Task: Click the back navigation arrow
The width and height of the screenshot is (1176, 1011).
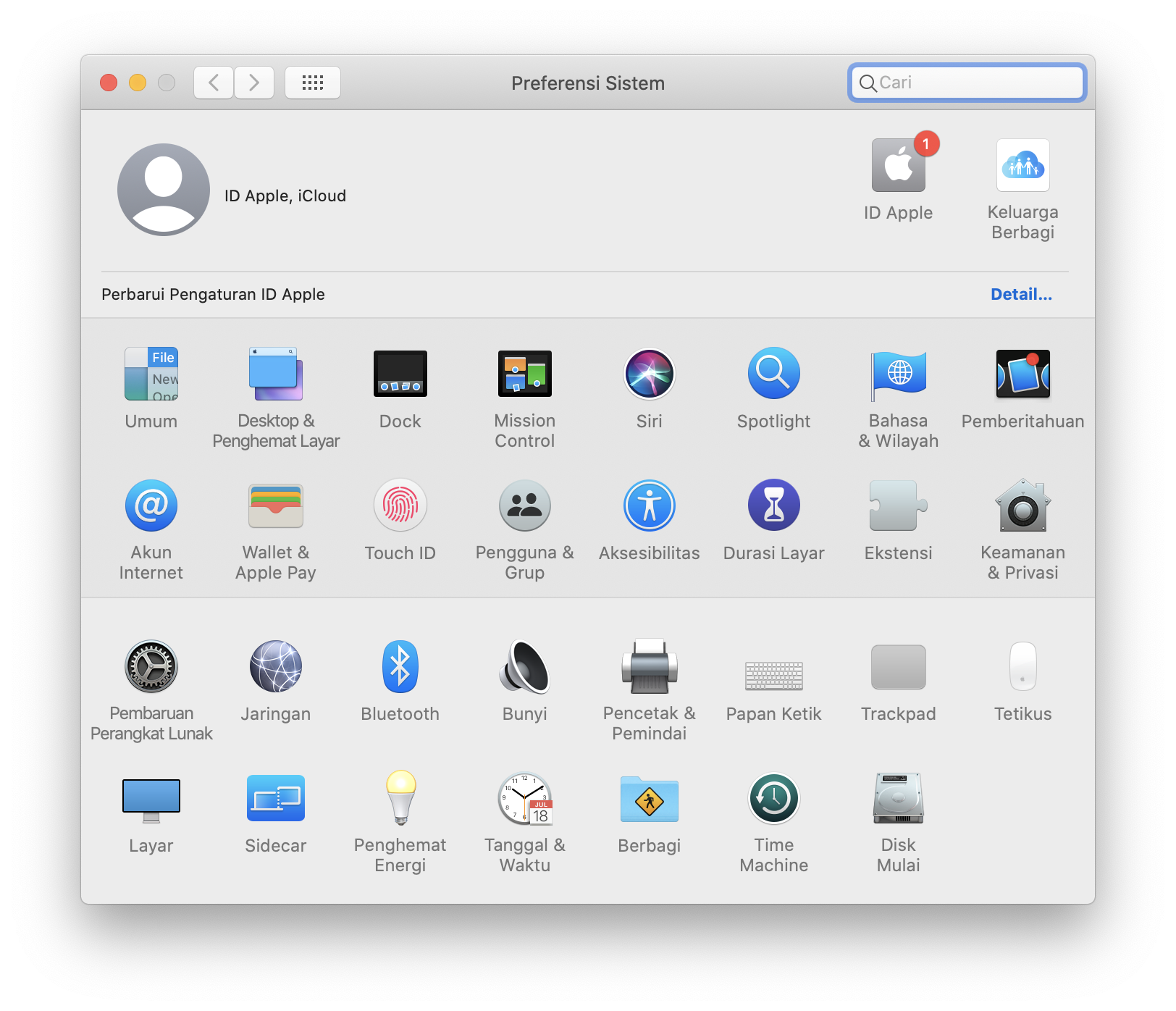Action: 214,83
